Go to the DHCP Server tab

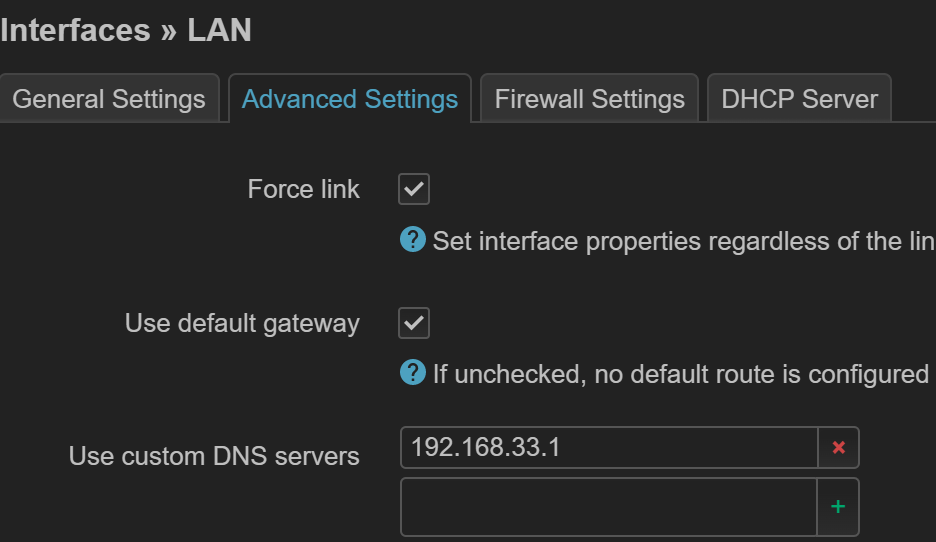799,99
